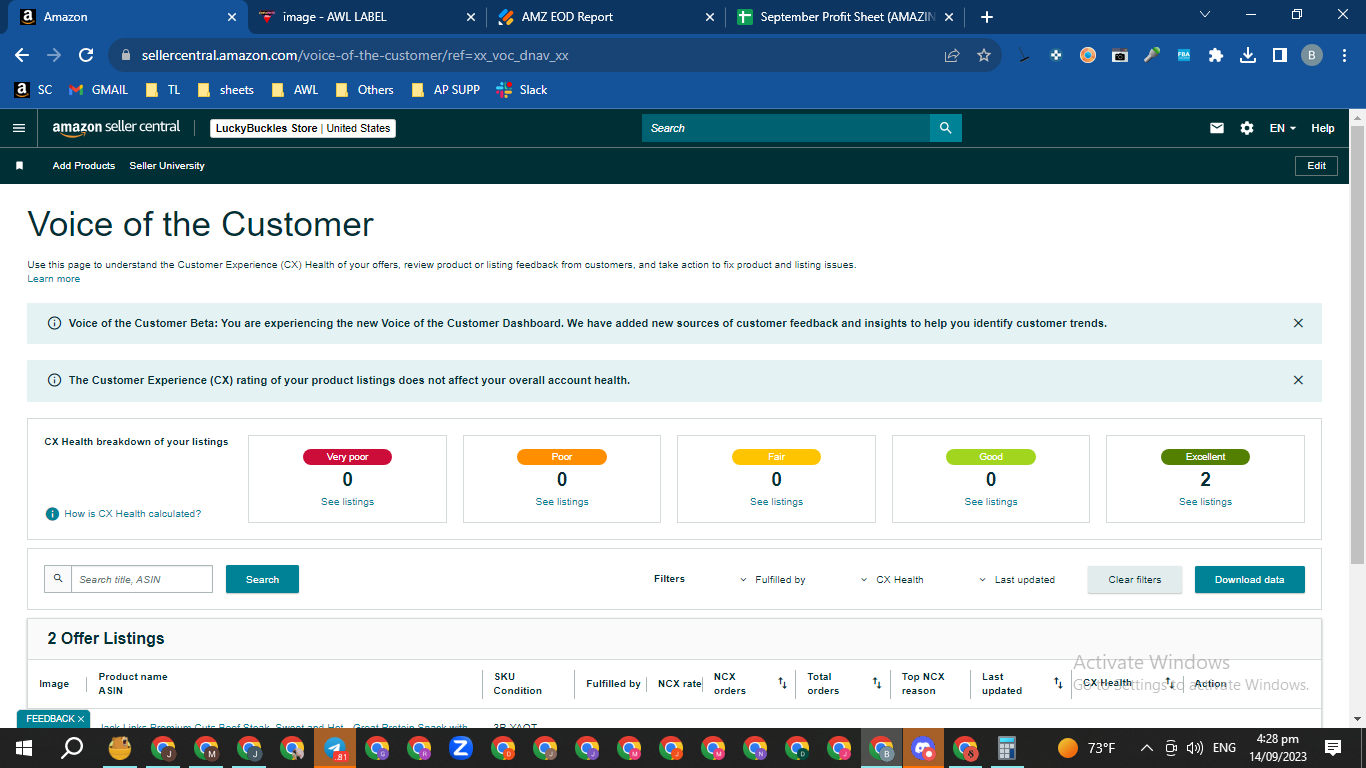Open Telegram from the taskbar
The height and width of the screenshot is (768, 1366).
pyautogui.click(x=335, y=747)
